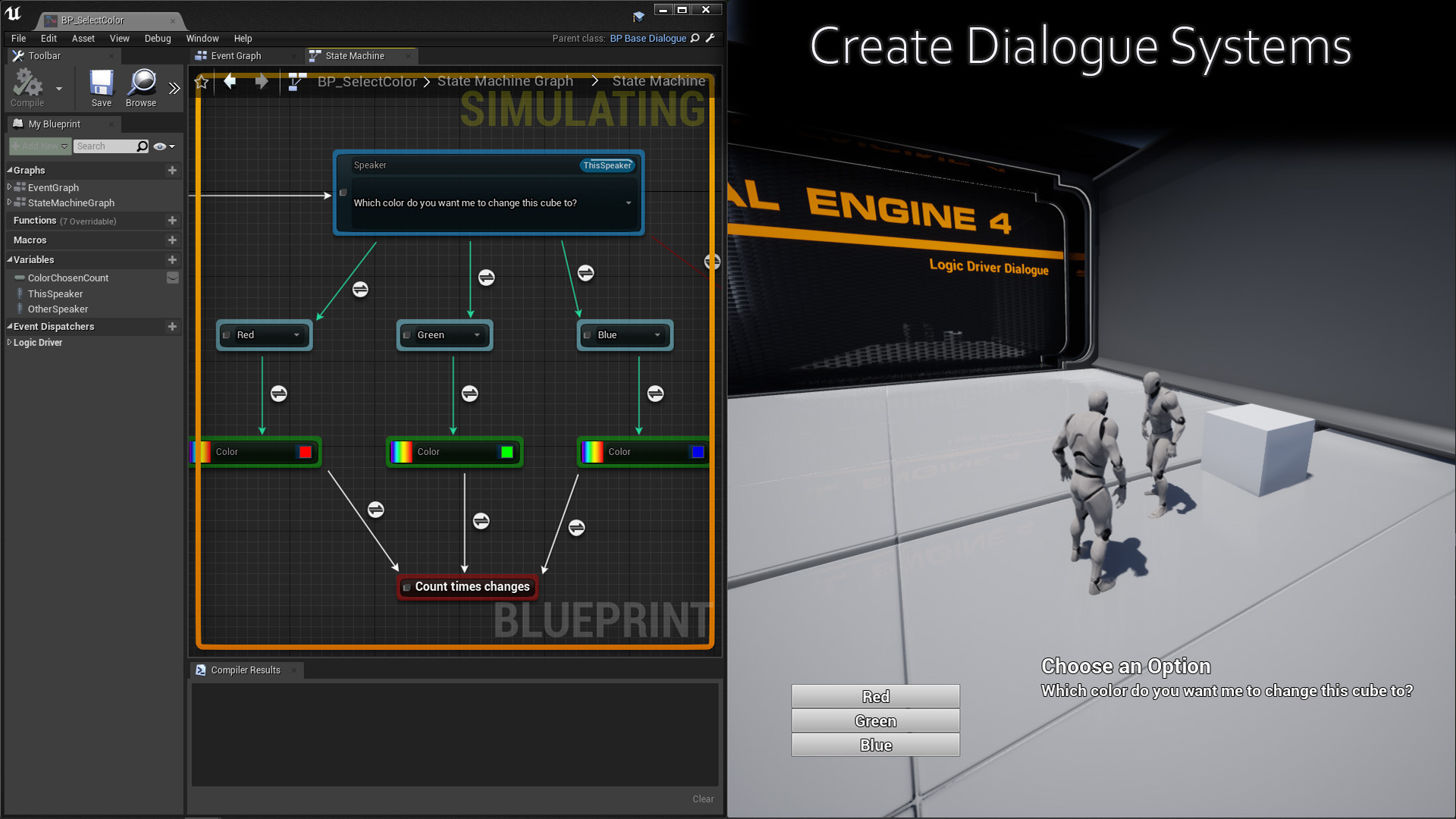Screen dimensions: 1456x819
Task: Toggle the My Blueprint view options eye
Action: (160, 146)
